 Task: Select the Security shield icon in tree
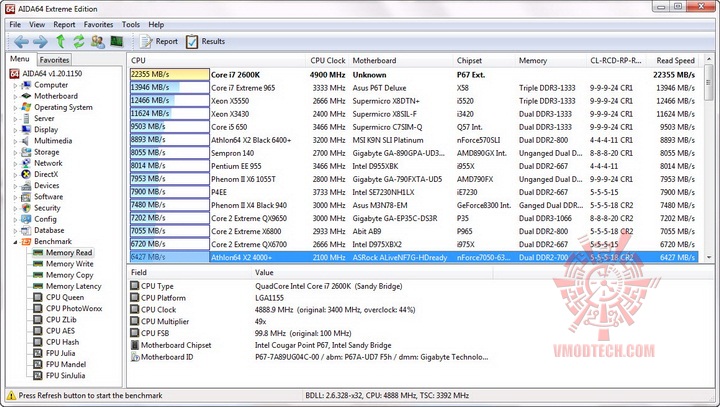click(x=26, y=208)
